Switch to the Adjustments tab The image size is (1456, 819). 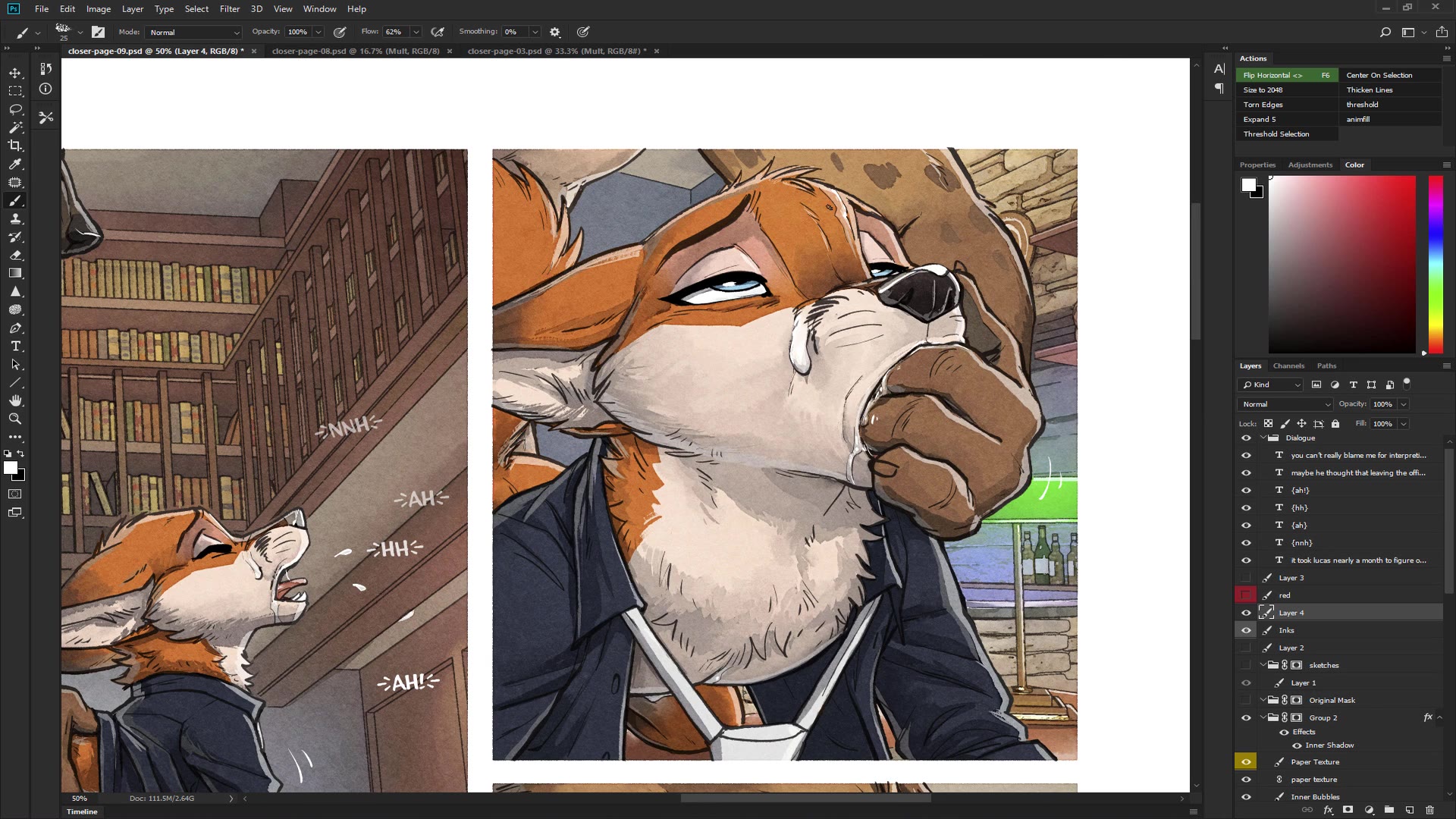[x=1310, y=165]
